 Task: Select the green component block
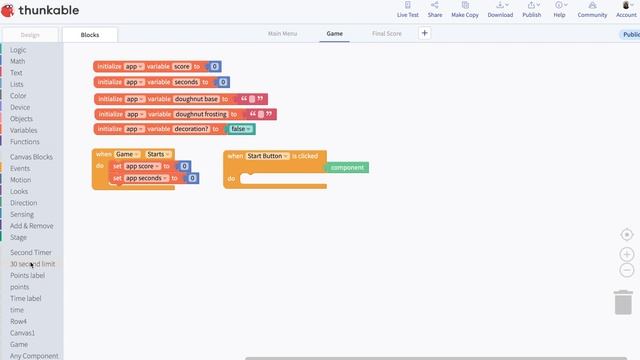click(347, 167)
